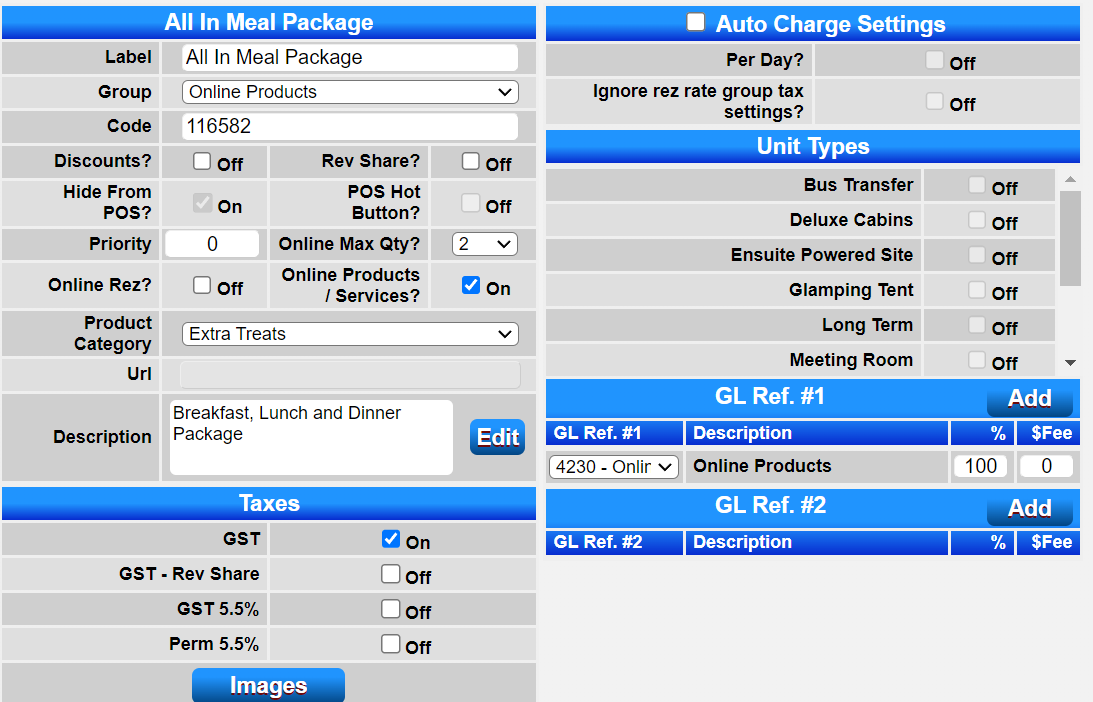Open the Group dropdown showing Online Products
This screenshot has width=1093, height=702.
coord(350,92)
